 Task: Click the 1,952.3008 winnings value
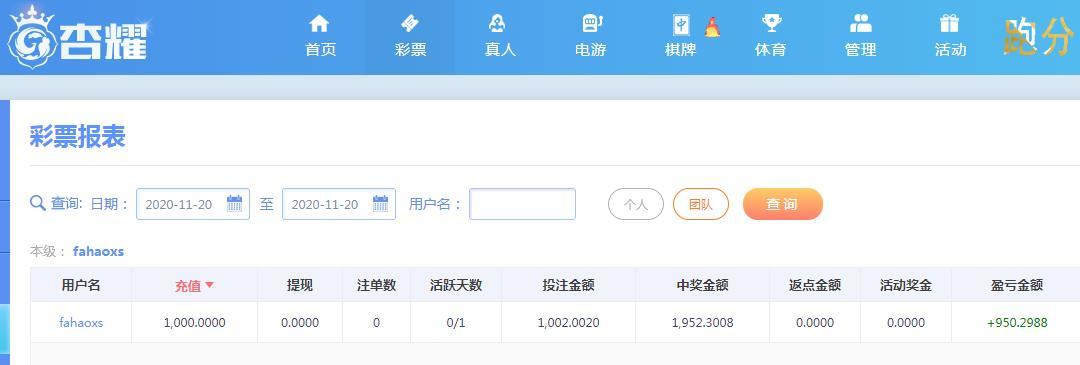tap(703, 322)
